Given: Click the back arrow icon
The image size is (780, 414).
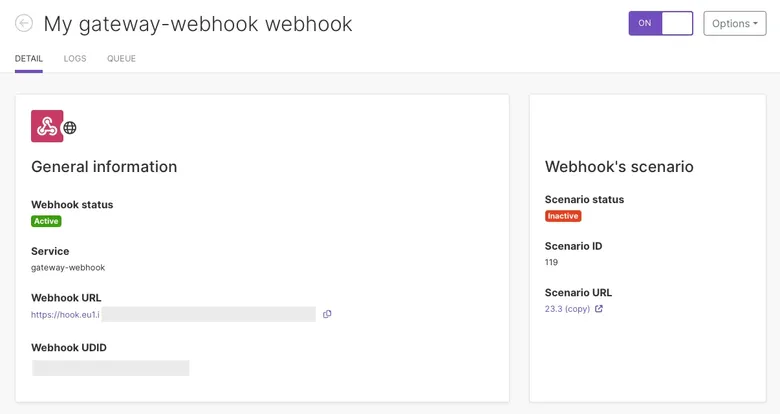Looking at the screenshot, I should click(x=24, y=23).
